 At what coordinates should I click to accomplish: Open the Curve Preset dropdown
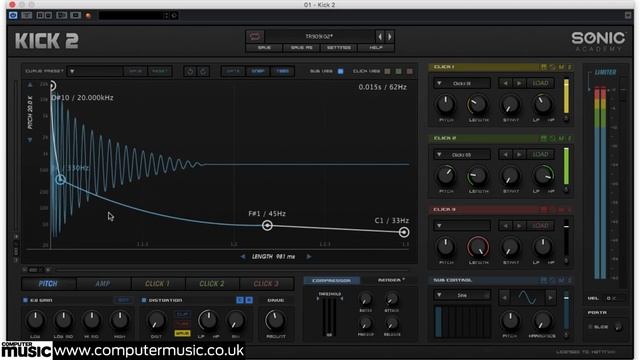pos(95,71)
